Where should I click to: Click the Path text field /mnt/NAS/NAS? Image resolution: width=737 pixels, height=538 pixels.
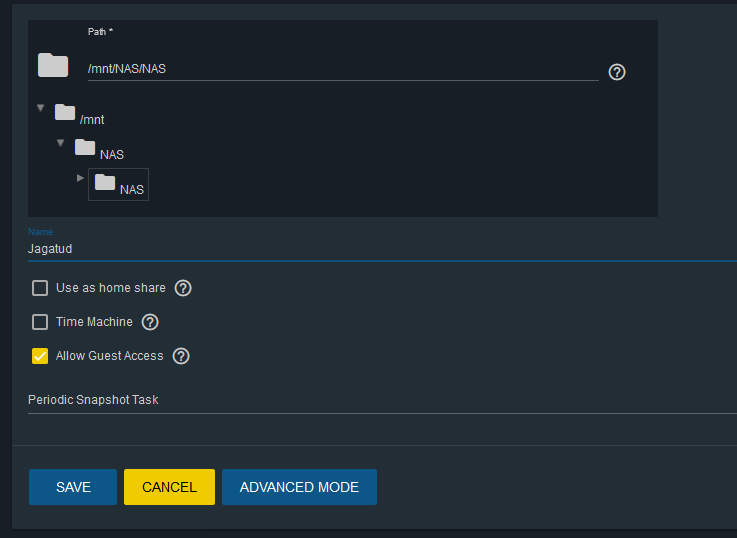(x=343, y=69)
